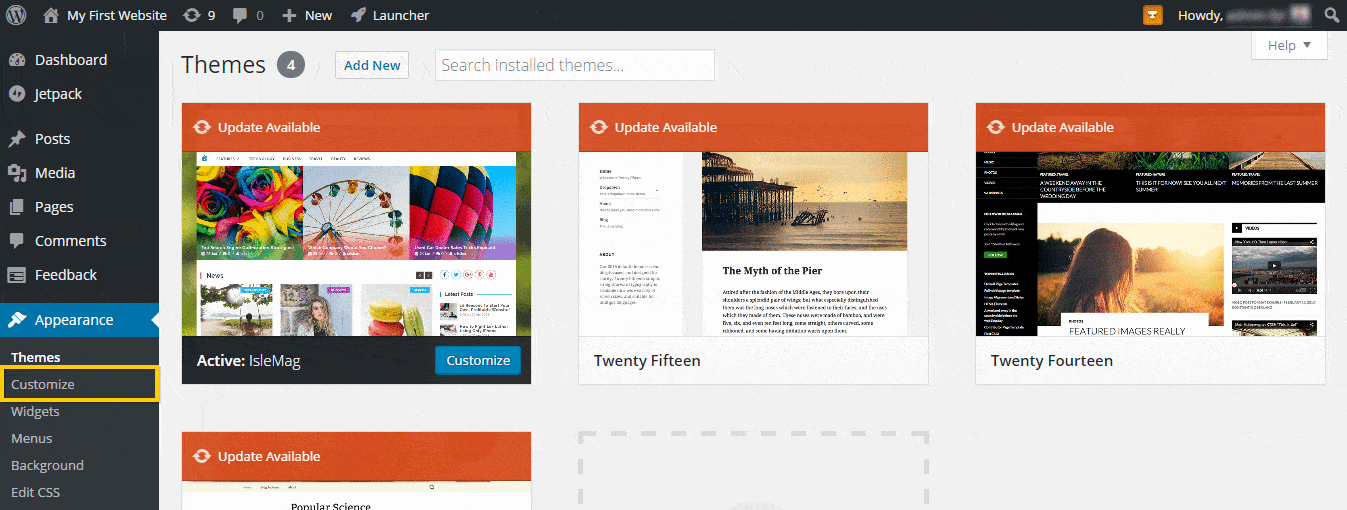Open the Howdy user account menu

pyautogui.click(x=1240, y=15)
